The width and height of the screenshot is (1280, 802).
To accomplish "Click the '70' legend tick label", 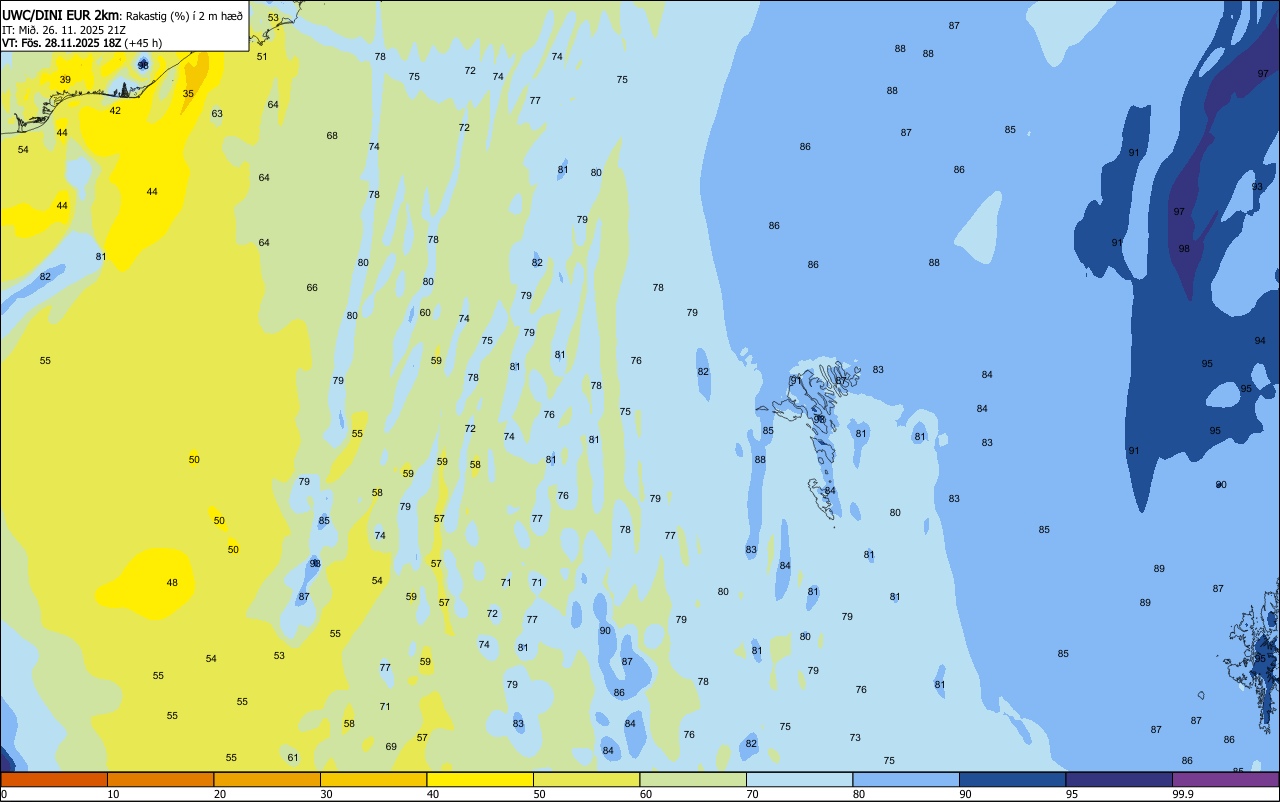I will pos(752,794).
